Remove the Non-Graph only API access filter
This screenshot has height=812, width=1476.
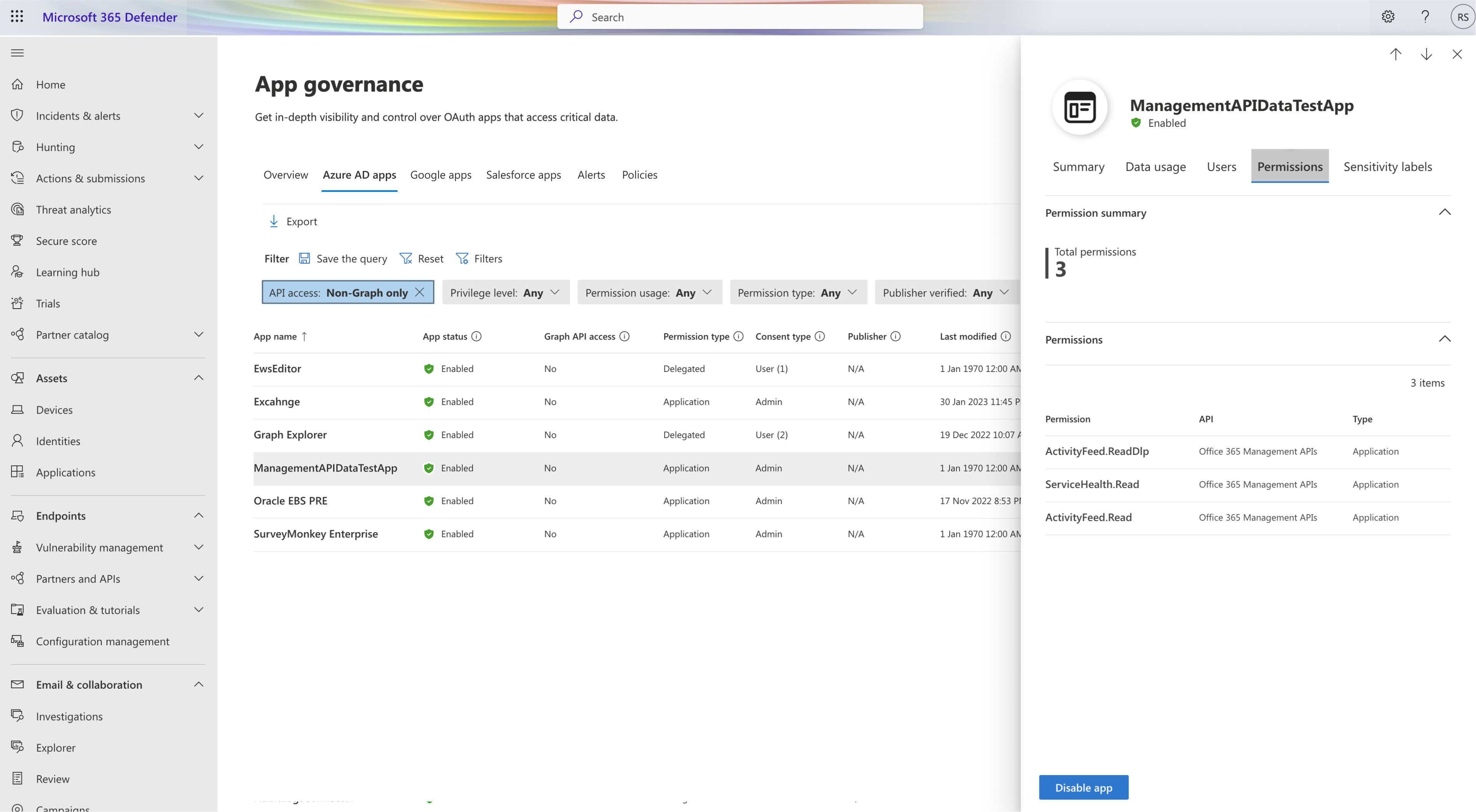click(x=421, y=291)
